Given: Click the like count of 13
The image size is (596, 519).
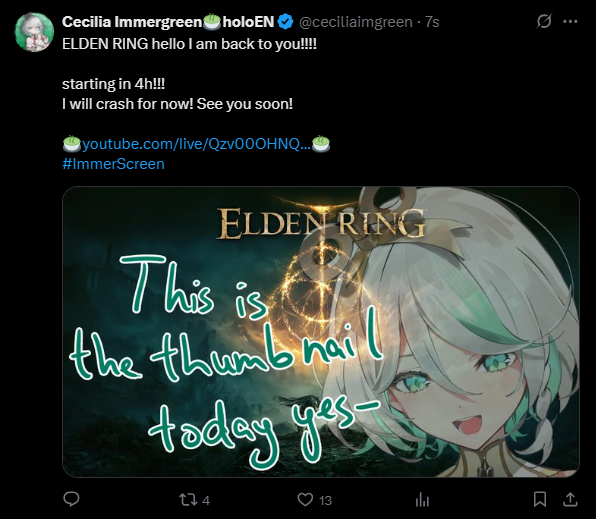Looking at the screenshot, I should click(325, 500).
